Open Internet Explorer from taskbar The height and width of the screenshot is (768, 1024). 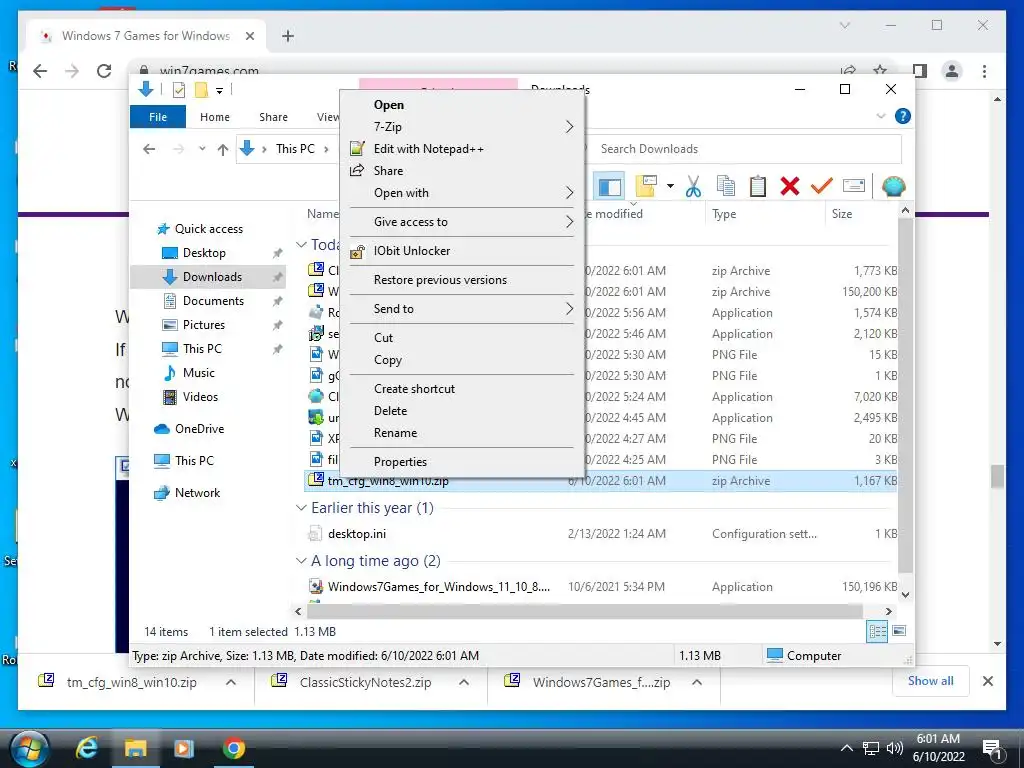click(x=87, y=748)
